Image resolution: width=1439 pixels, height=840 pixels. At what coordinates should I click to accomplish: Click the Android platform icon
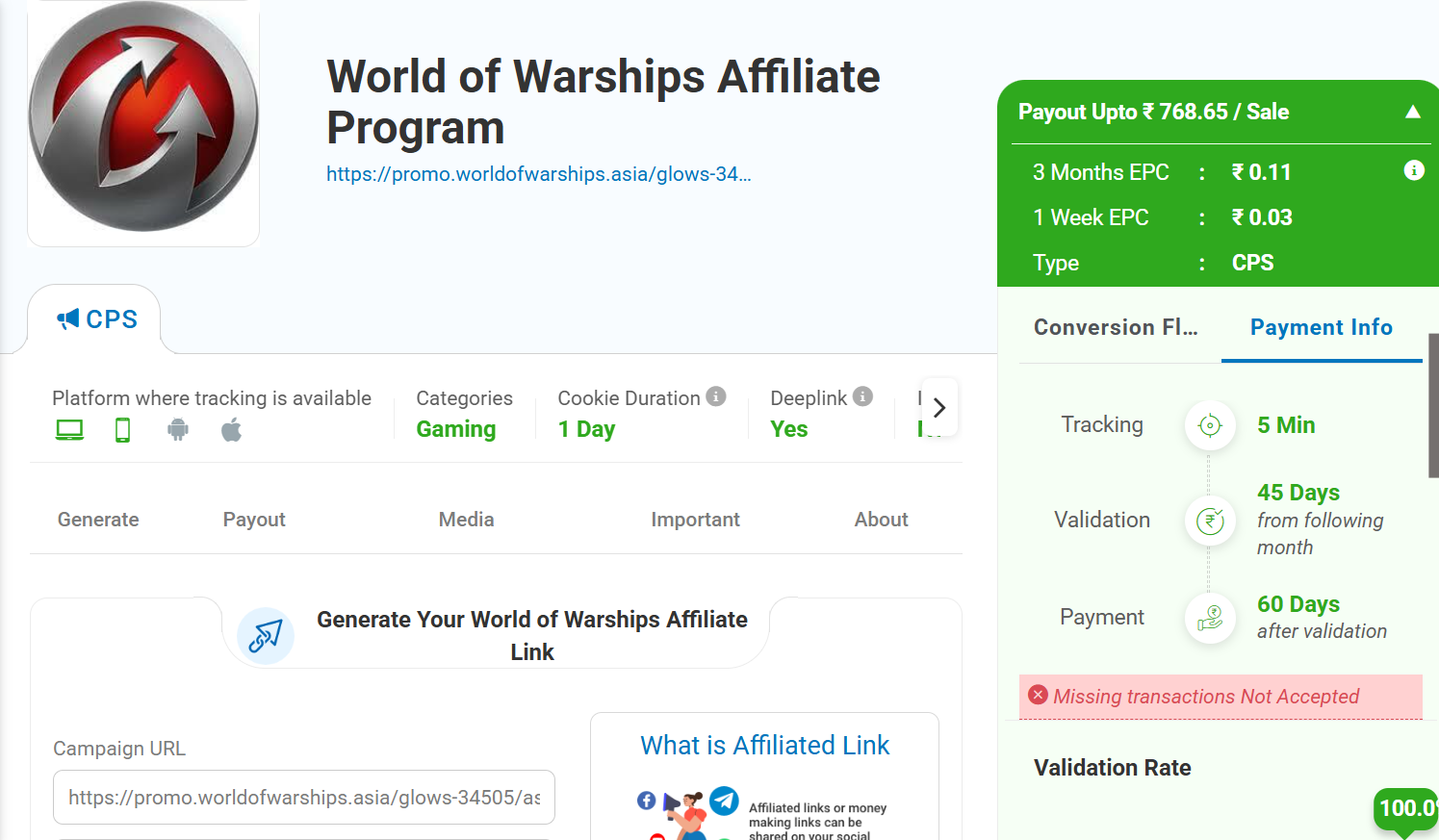point(178,430)
